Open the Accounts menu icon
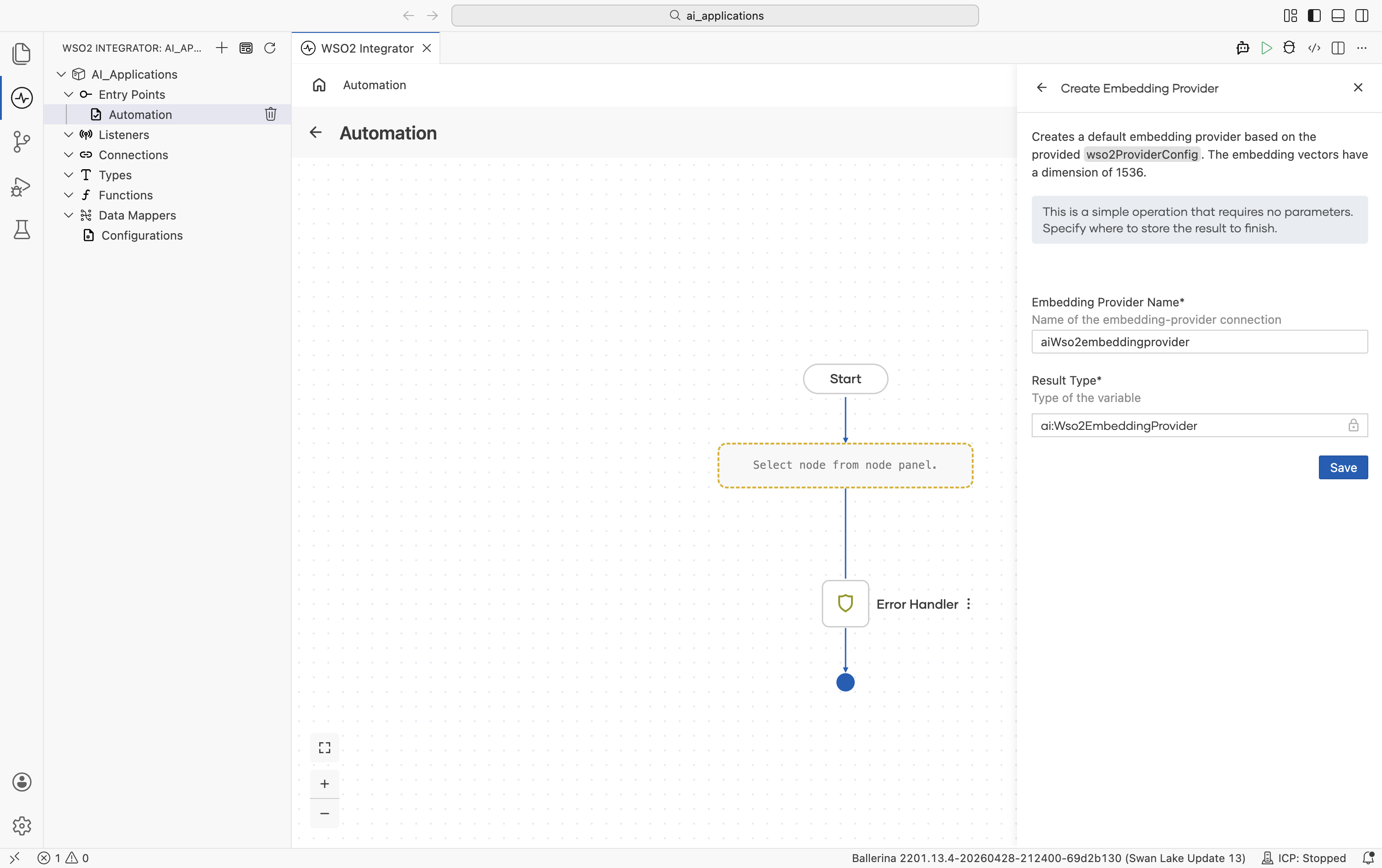Viewport: 1382px width, 868px height. (x=21, y=782)
